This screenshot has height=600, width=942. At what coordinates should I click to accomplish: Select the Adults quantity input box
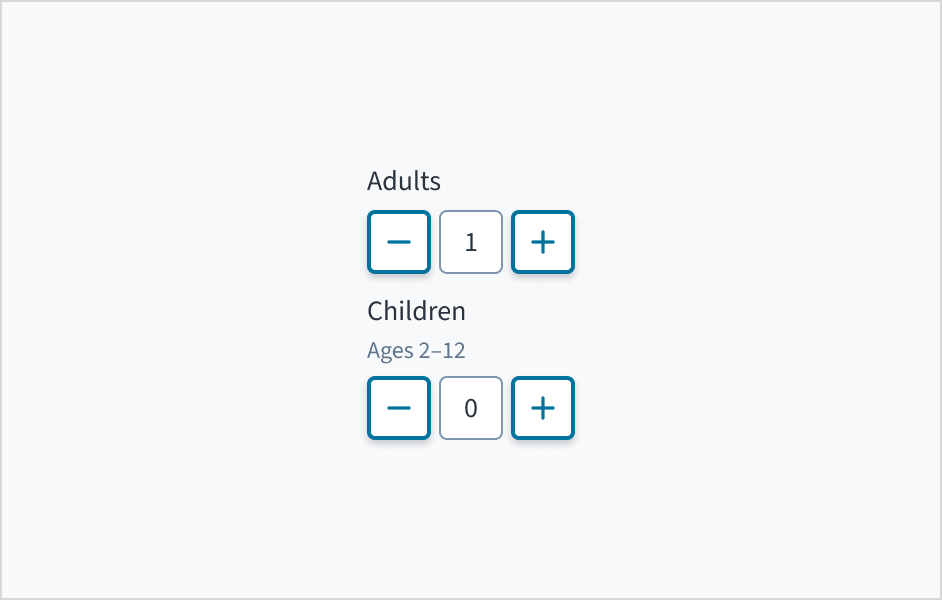pyautogui.click(x=471, y=242)
